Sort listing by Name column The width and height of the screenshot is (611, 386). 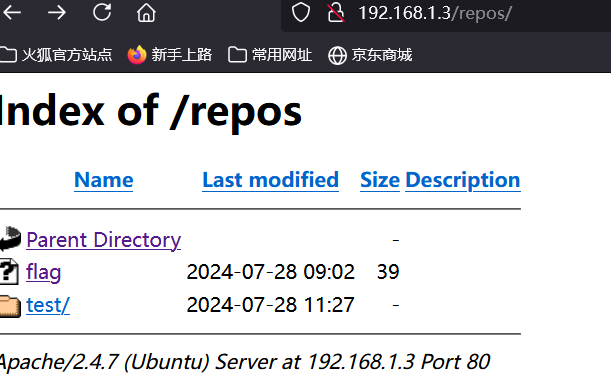tap(104, 180)
